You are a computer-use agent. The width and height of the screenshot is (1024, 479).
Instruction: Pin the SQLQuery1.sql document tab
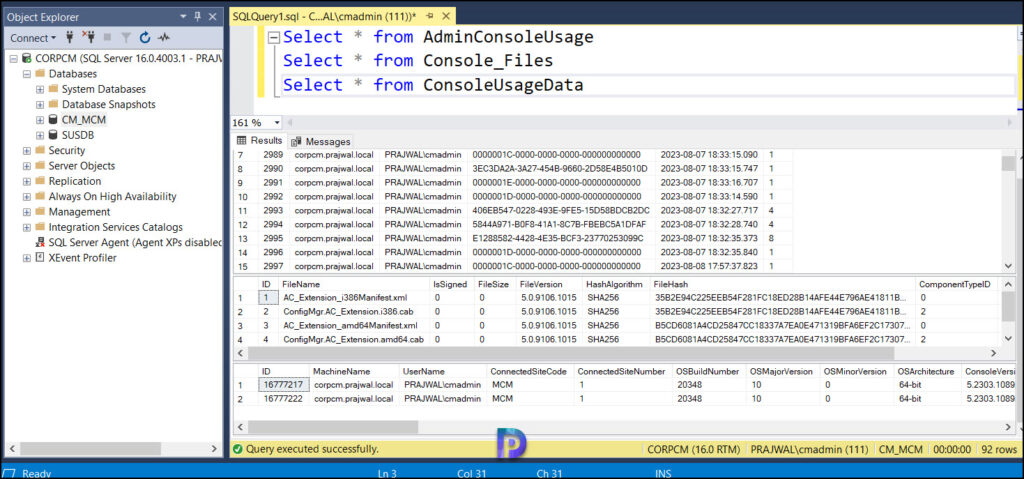coord(430,14)
